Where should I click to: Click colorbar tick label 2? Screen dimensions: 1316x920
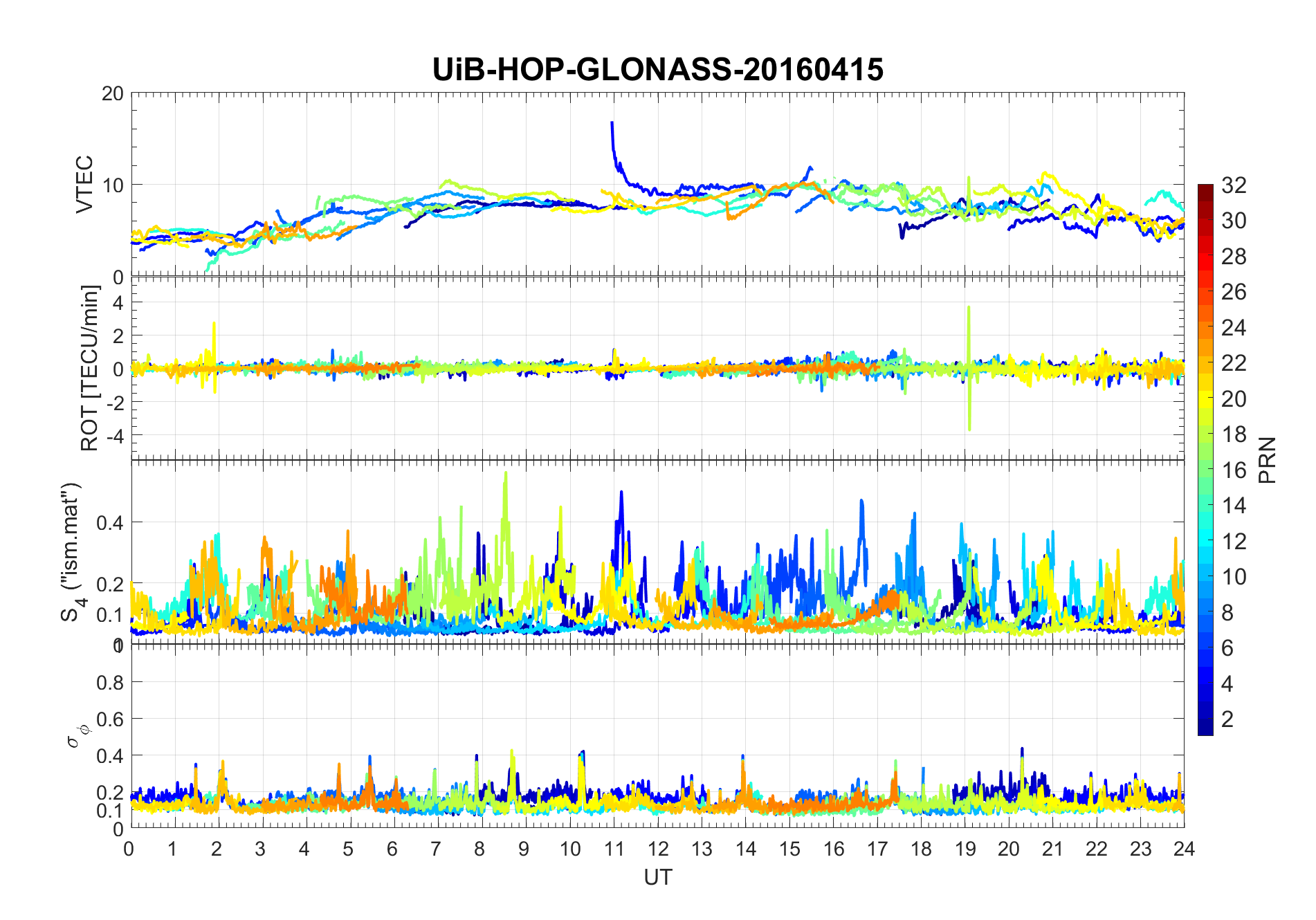point(1227,719)
